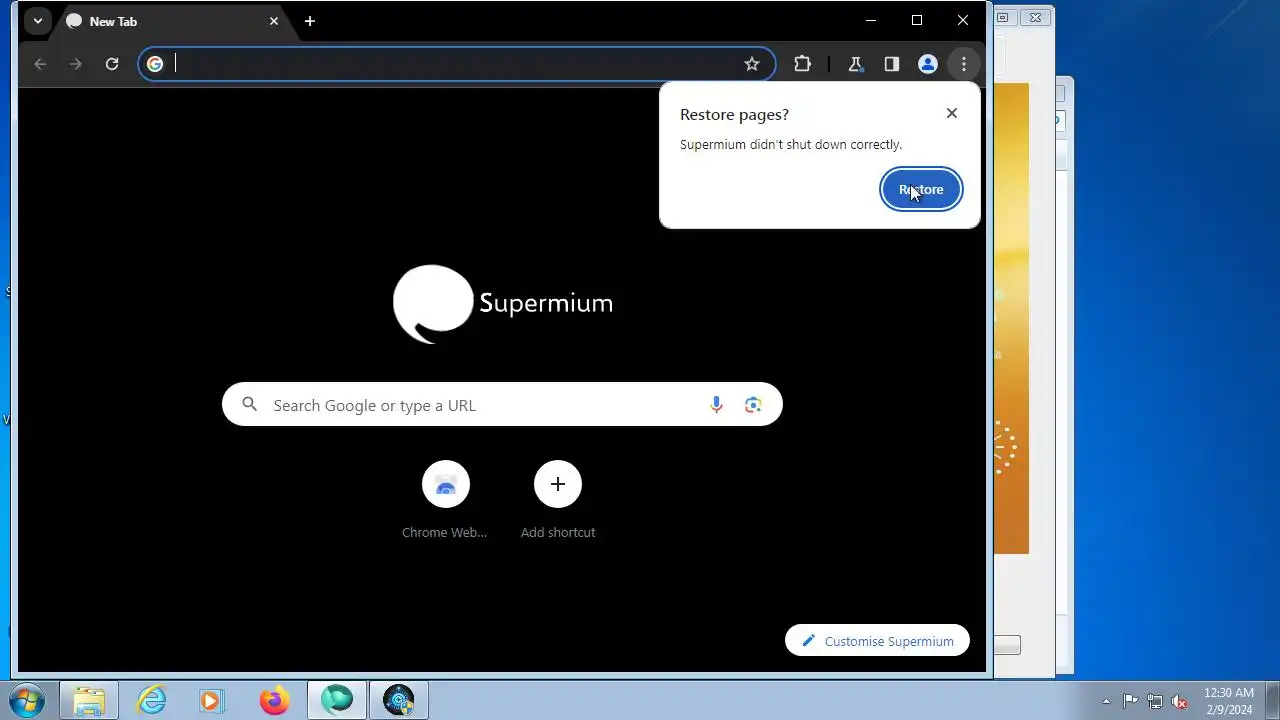Show hidden system tray icons
Screen dimensions: 1280x720
(x=1106, y=701)
